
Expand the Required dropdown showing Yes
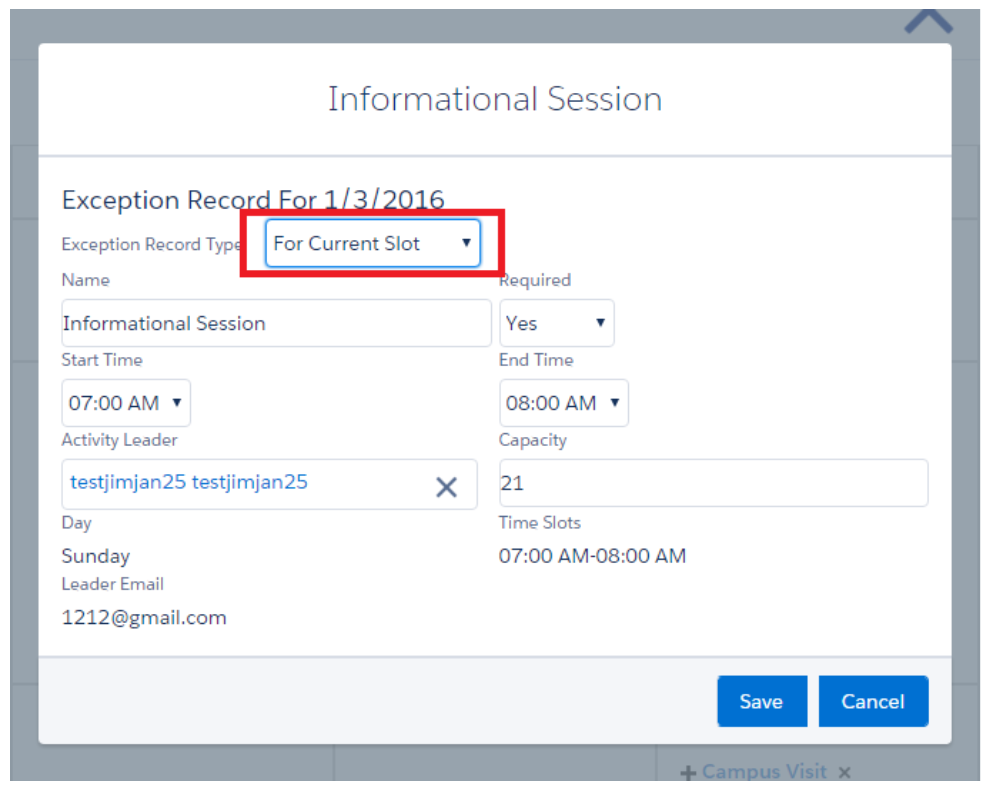(556, 323)
